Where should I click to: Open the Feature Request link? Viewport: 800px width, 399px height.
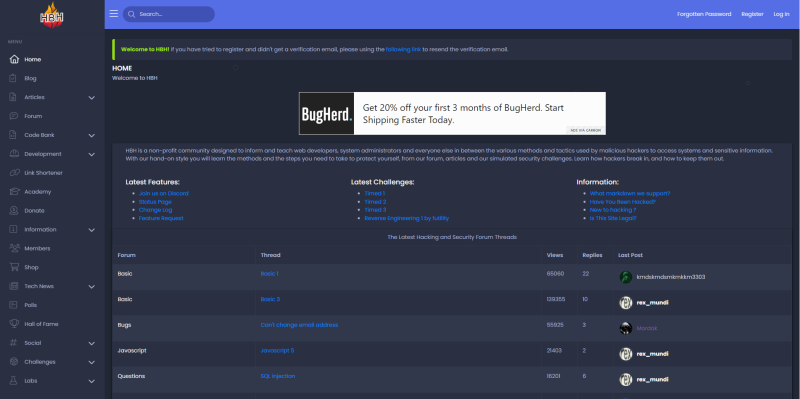pyautogui.click(x=161, y=218)
